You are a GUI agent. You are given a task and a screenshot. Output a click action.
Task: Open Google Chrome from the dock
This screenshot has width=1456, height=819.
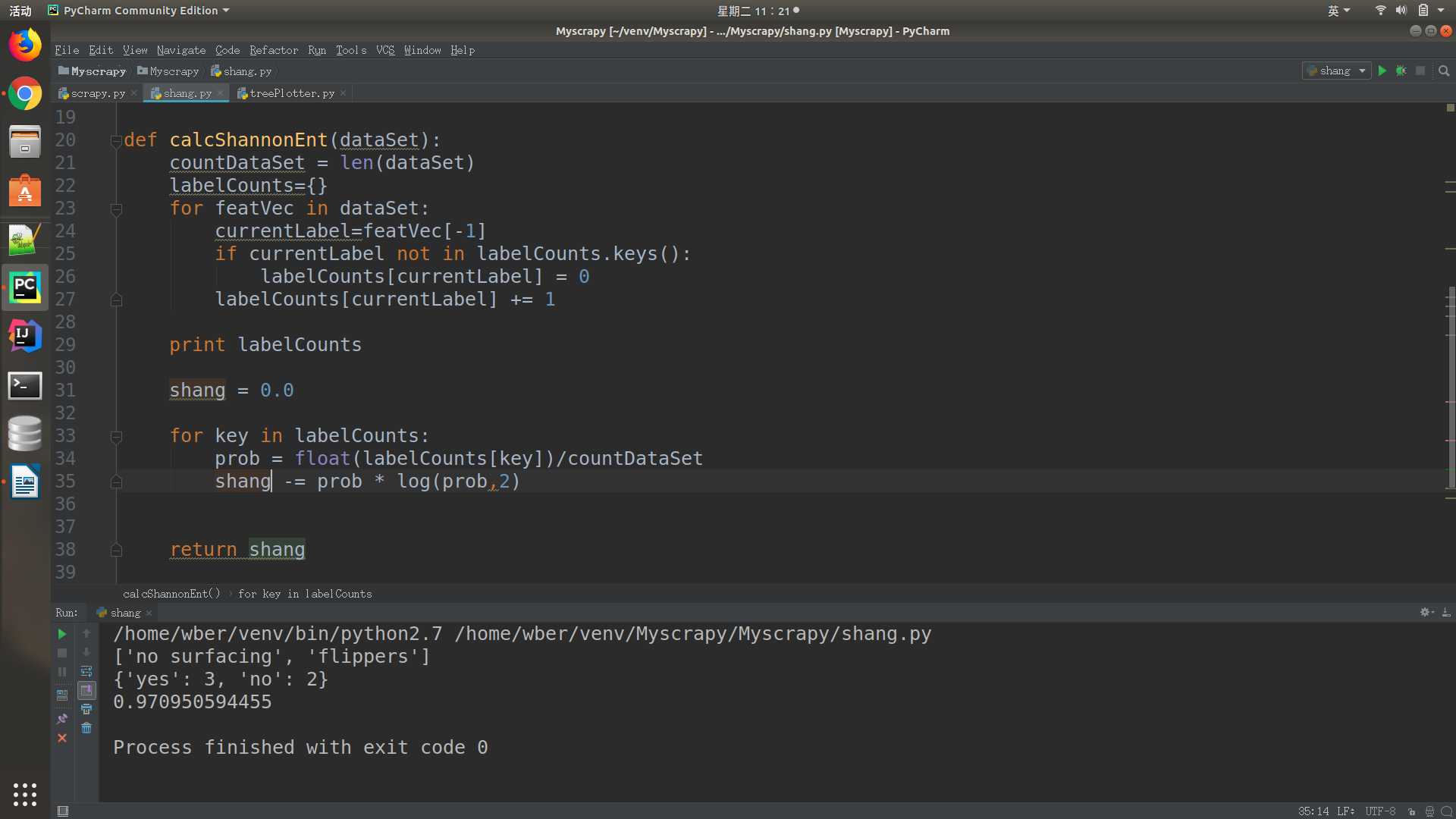(x=25, y=94)
